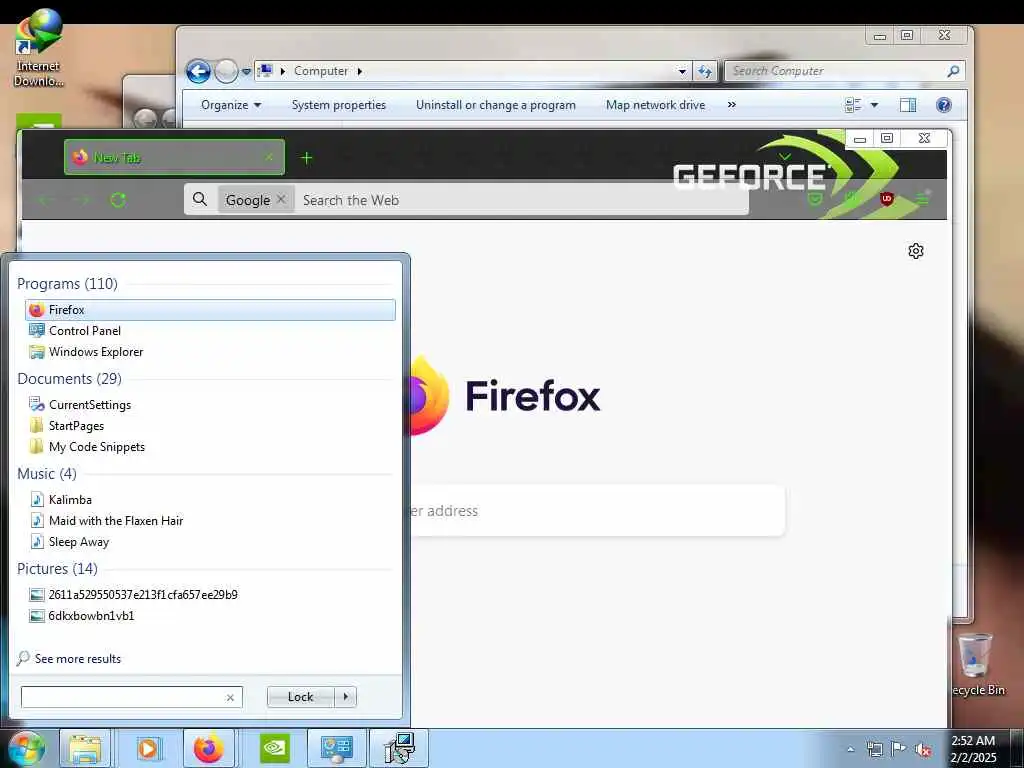Open Windows Explorer from the taskbar

[85, 748]
